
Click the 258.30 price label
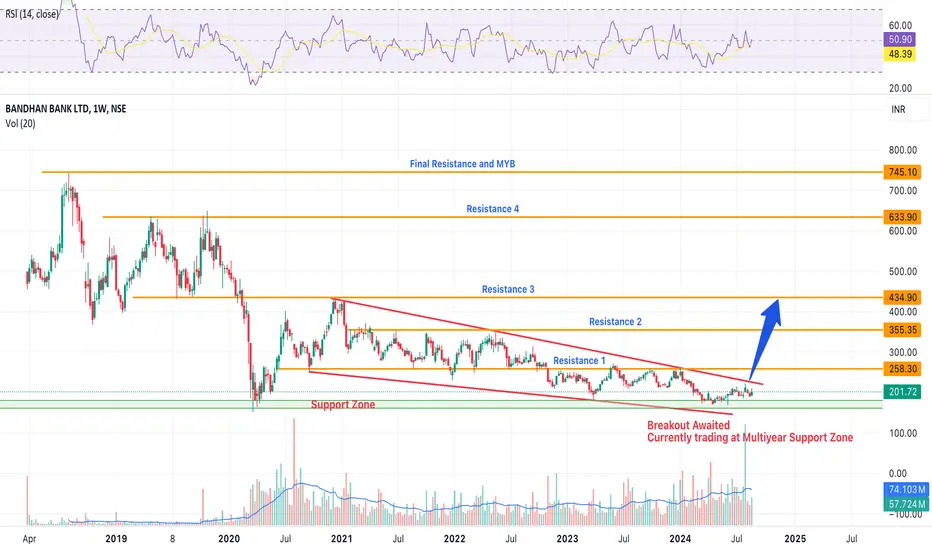(x=902, y=369)
